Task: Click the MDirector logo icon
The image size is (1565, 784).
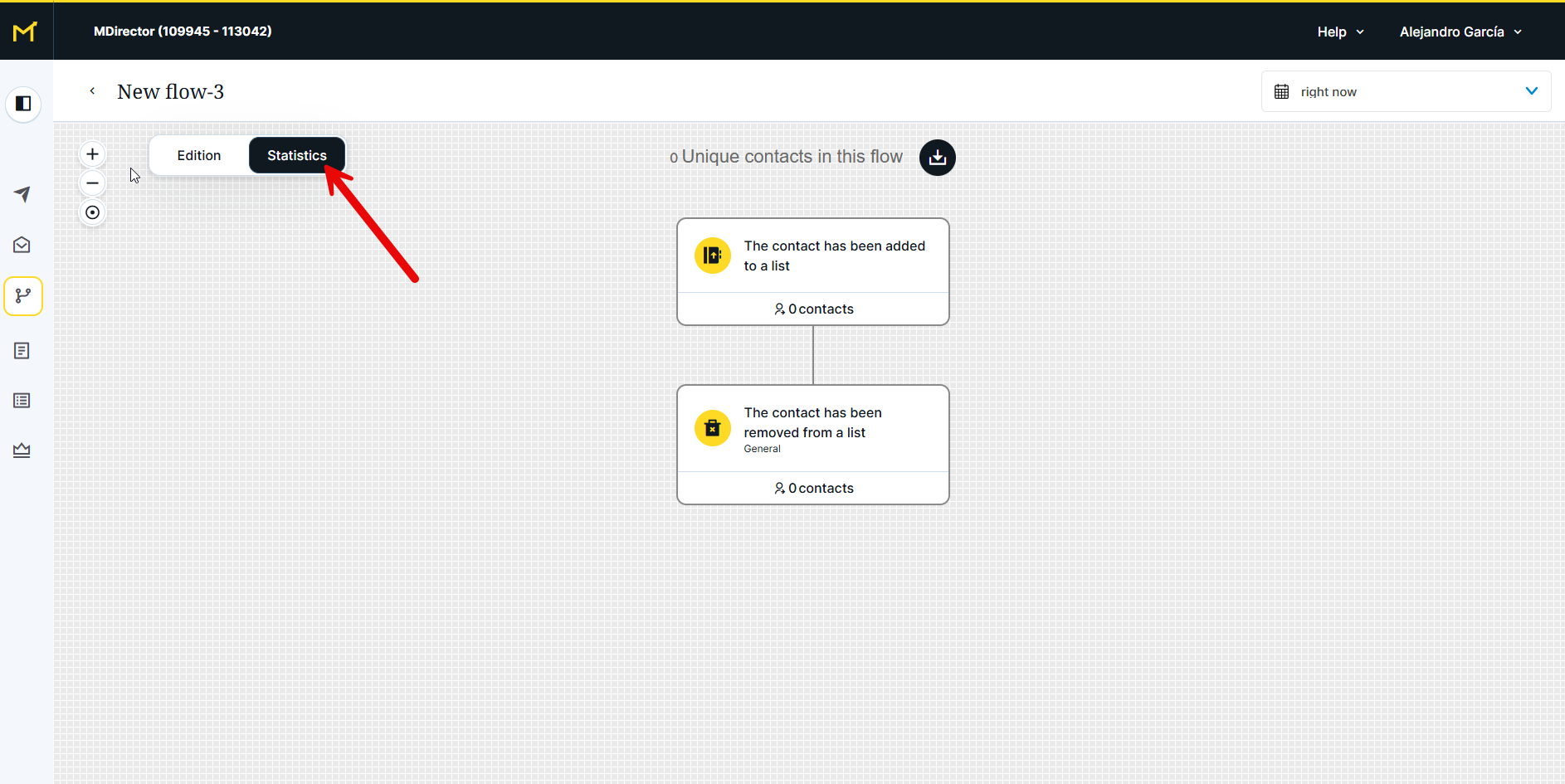Action: (25, 32)
